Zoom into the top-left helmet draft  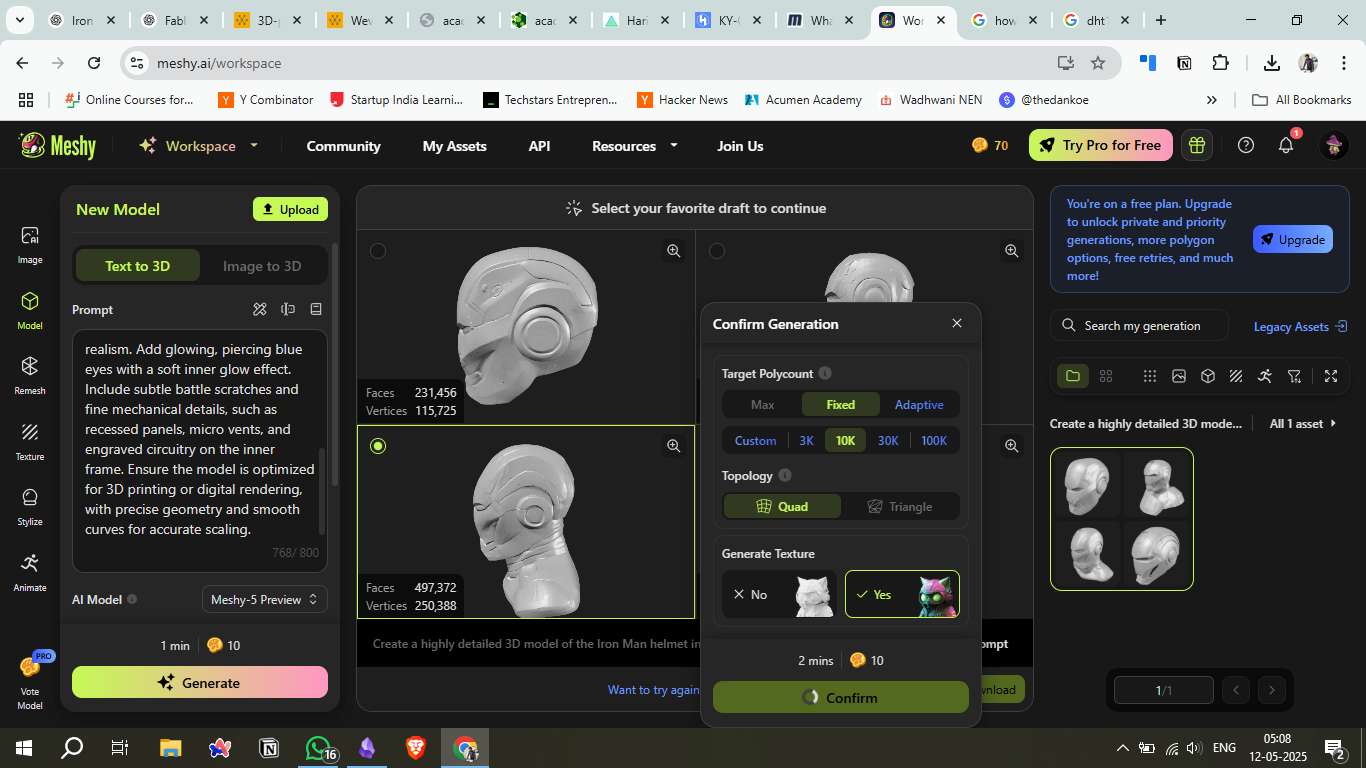(x=674, y=251)
